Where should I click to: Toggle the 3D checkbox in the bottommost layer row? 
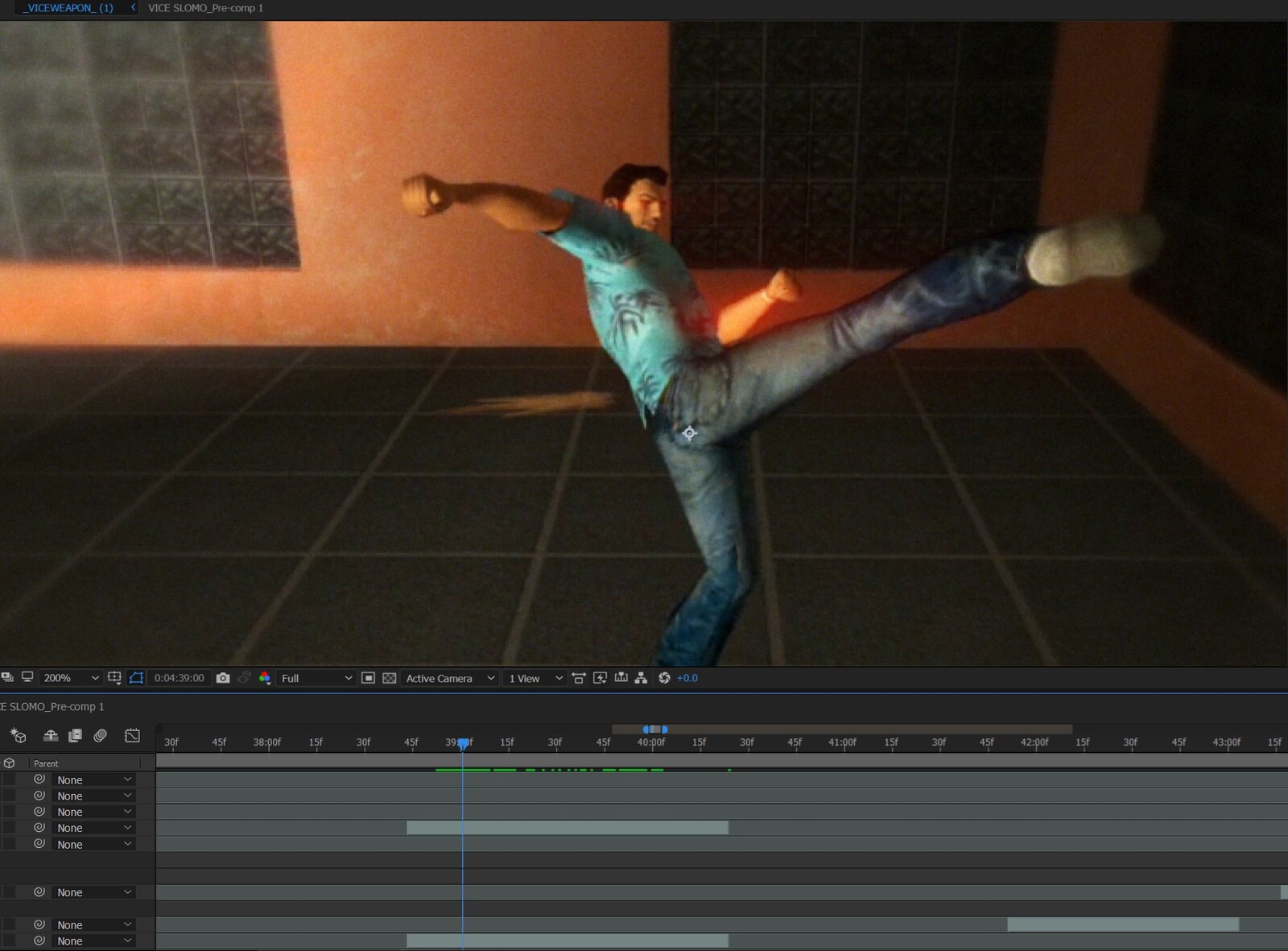click(9, 941)
